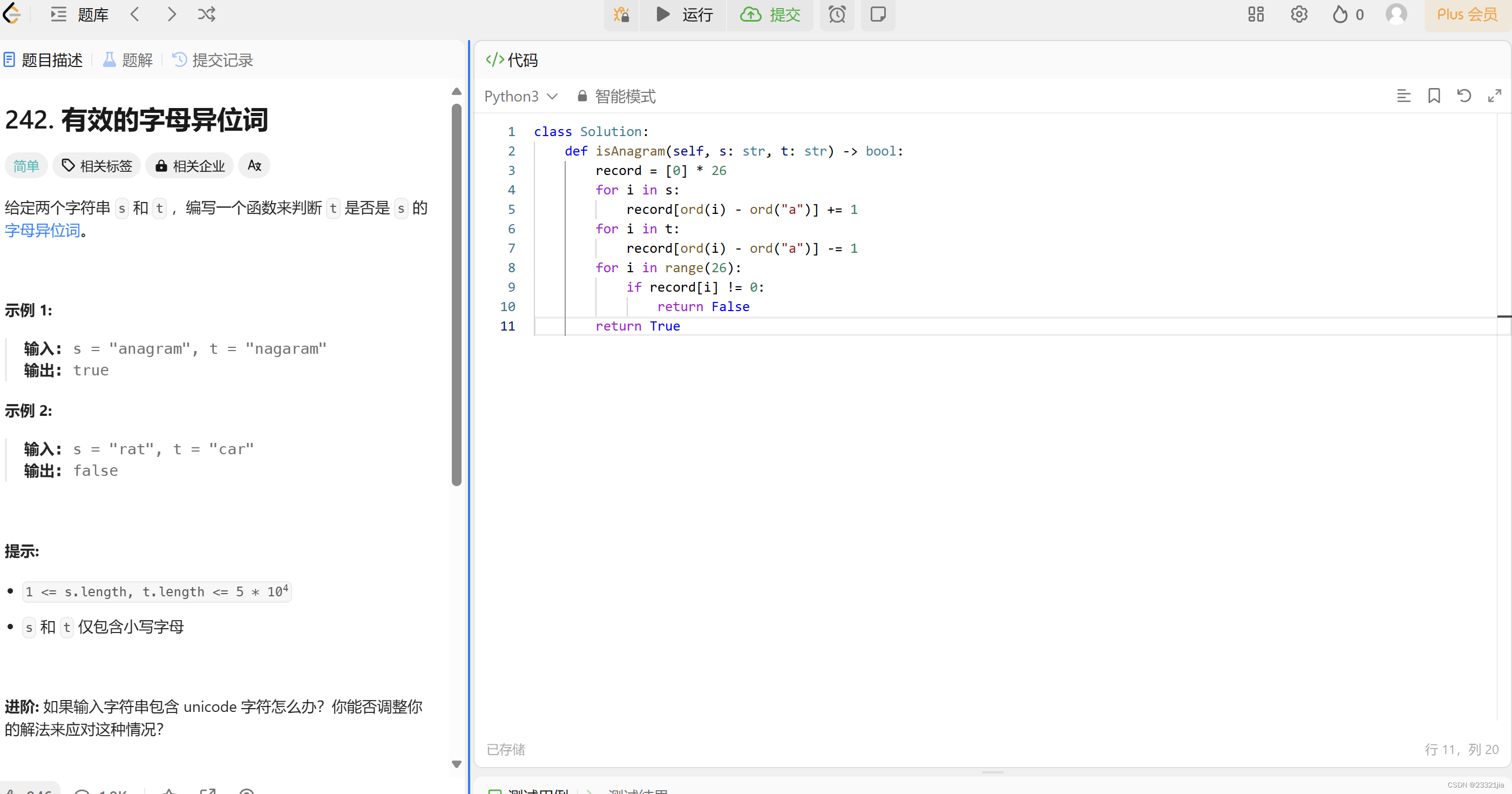Click 已存储 saved status text

click(506, 749)
